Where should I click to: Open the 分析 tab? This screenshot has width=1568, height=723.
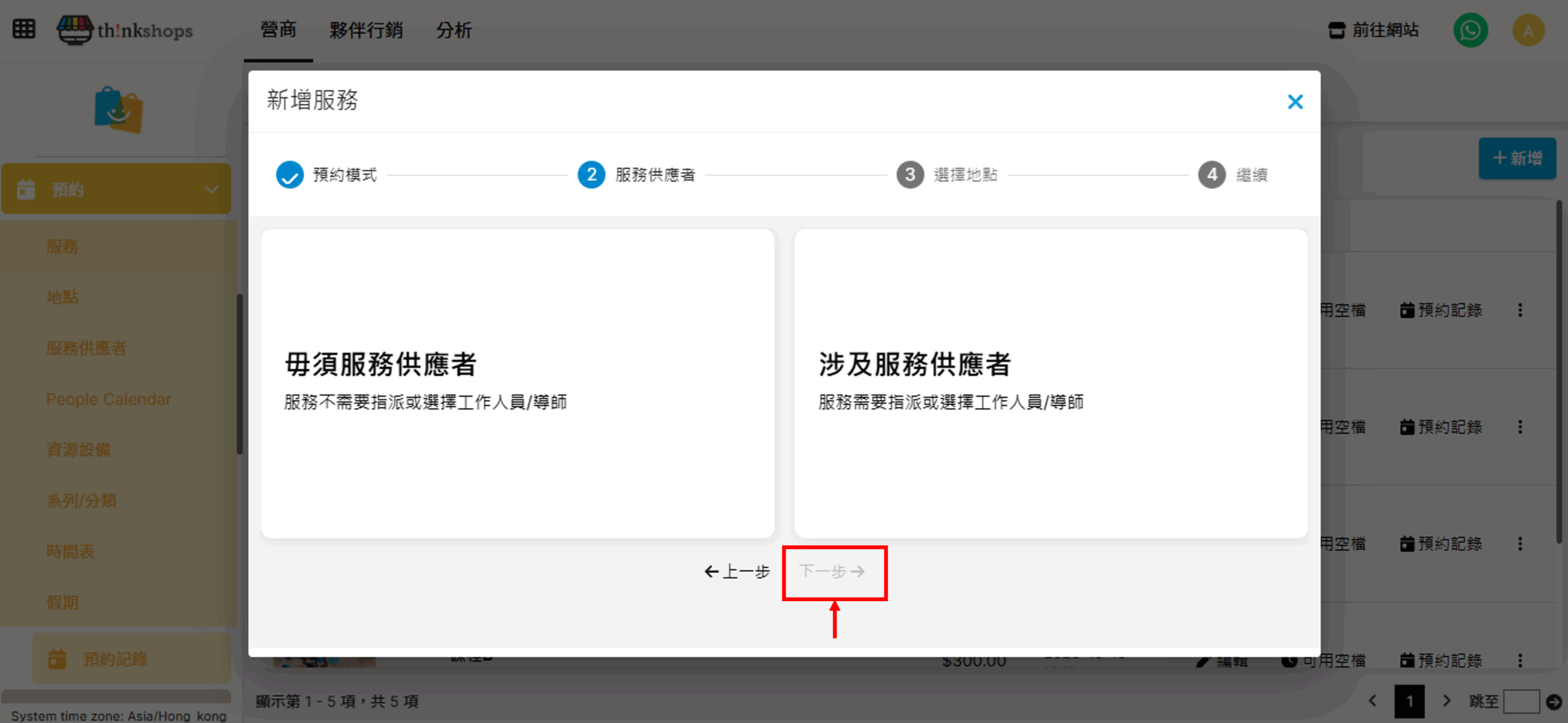pos(454,30)
